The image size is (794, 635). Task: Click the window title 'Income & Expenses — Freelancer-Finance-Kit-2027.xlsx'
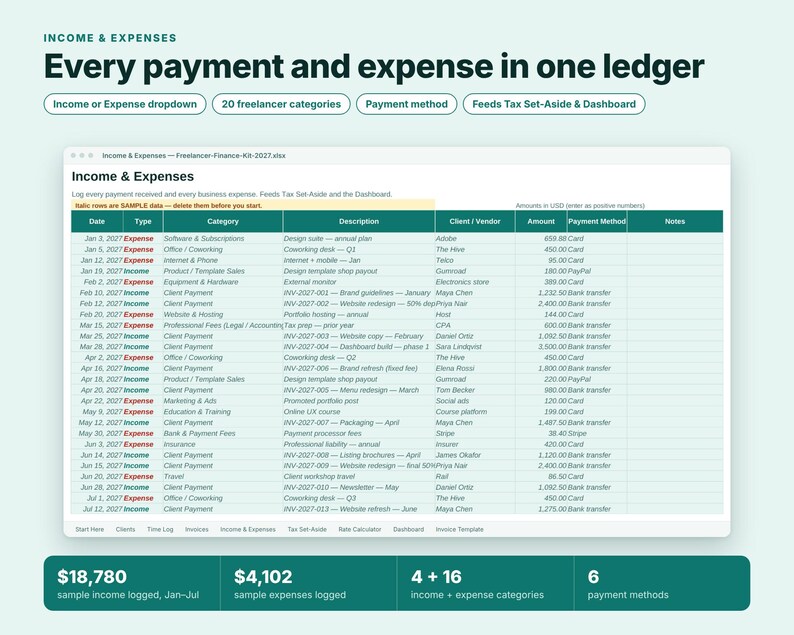194,155
